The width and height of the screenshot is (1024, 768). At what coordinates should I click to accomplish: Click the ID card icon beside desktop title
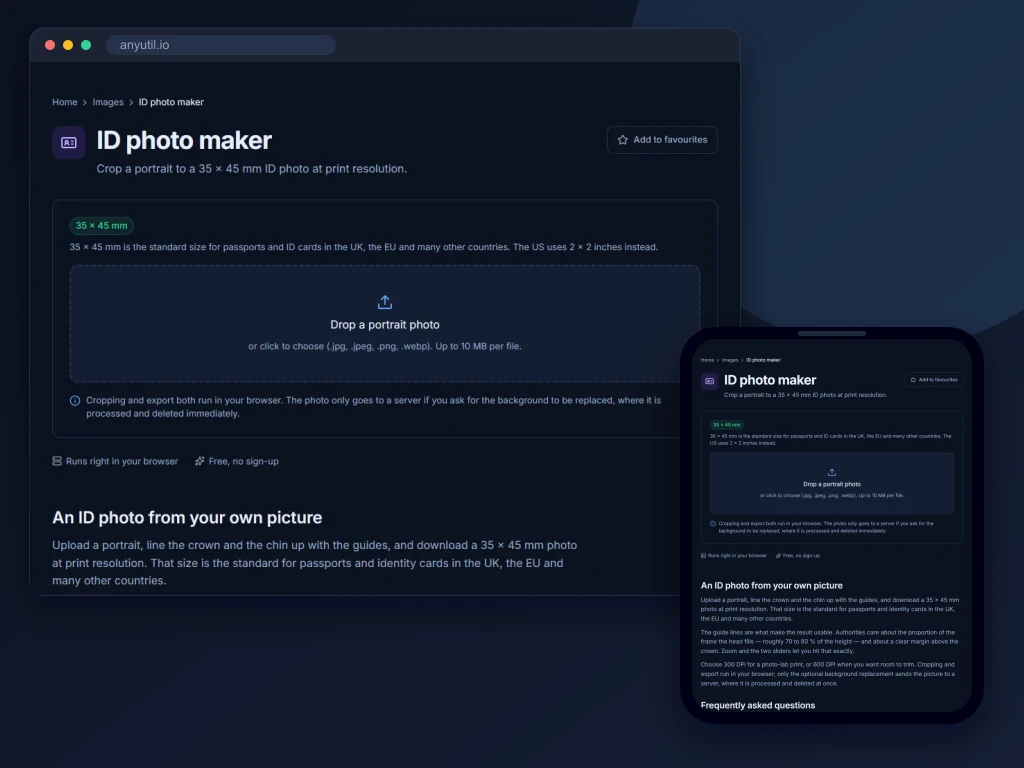[x=69, y=142]
